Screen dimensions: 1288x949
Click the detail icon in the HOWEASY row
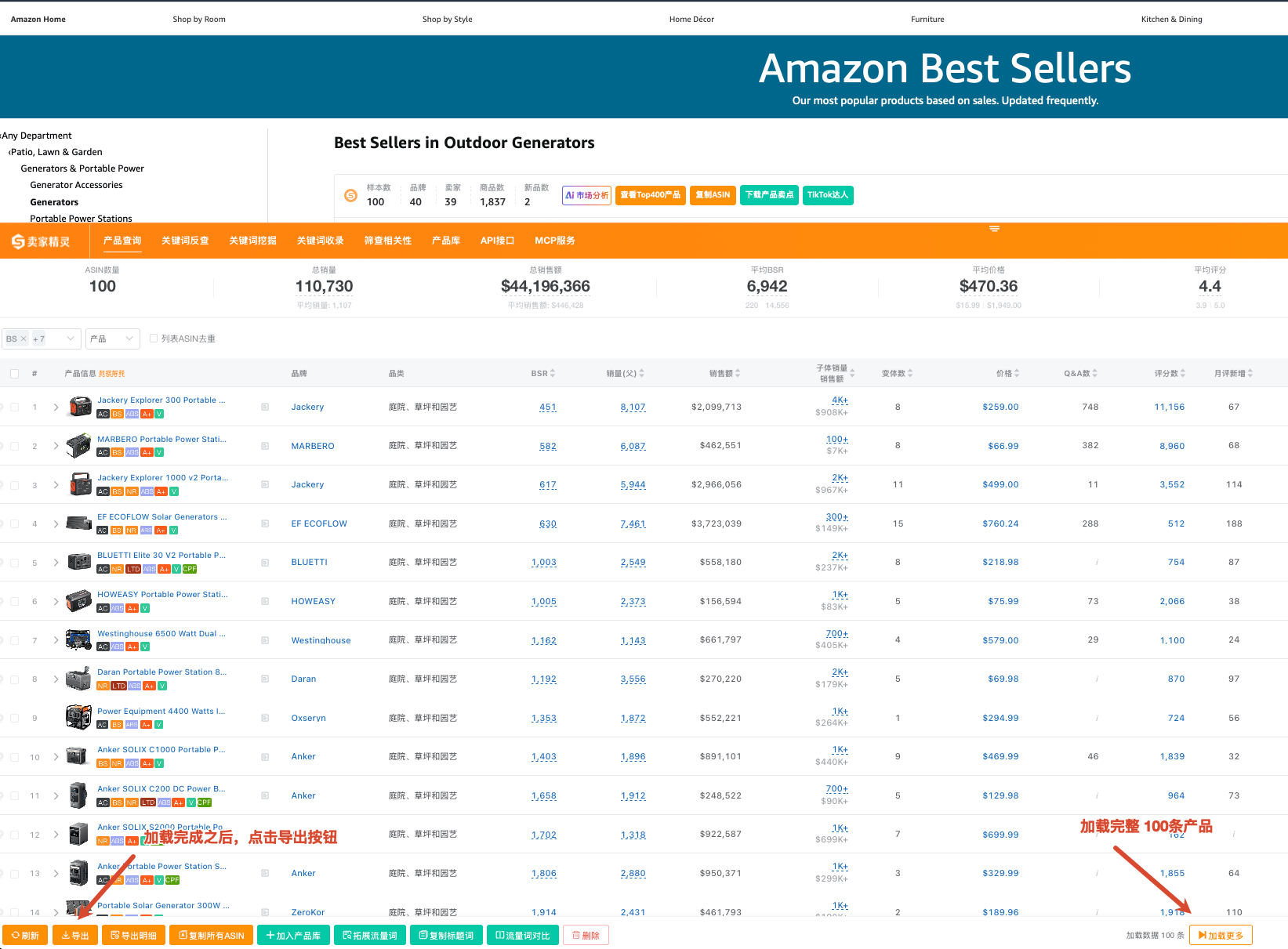coord(265,602)
